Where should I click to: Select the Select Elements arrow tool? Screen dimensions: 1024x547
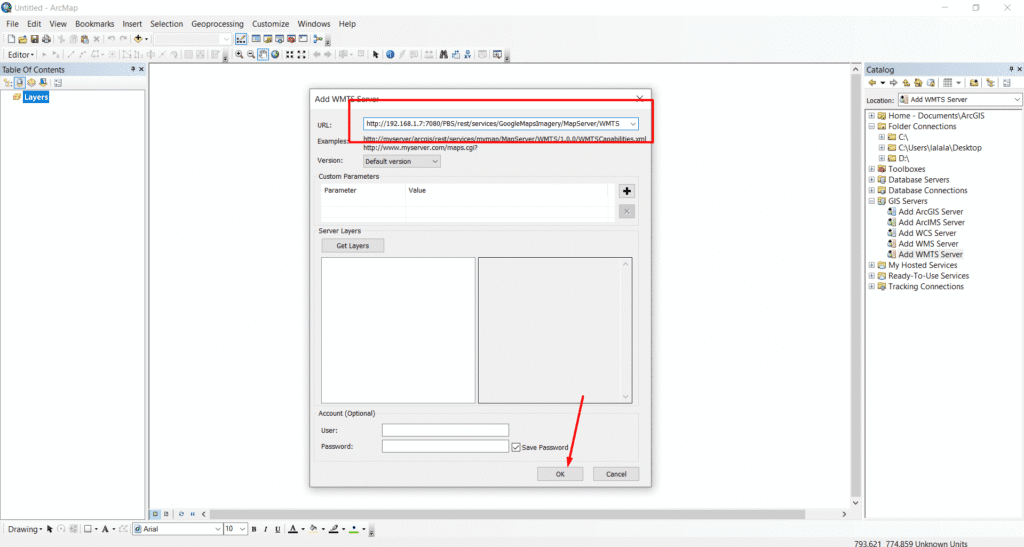(x=376, y=55)
